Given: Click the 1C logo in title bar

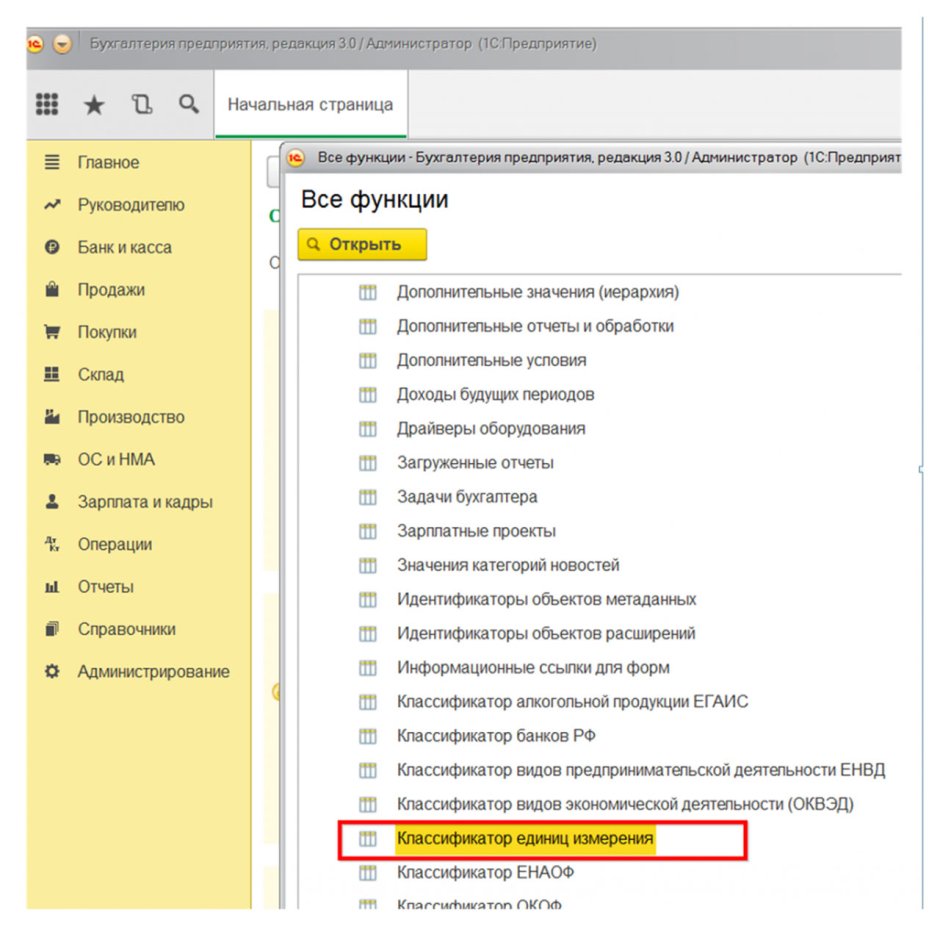Looking at the screenshot, I should (35, 44).
